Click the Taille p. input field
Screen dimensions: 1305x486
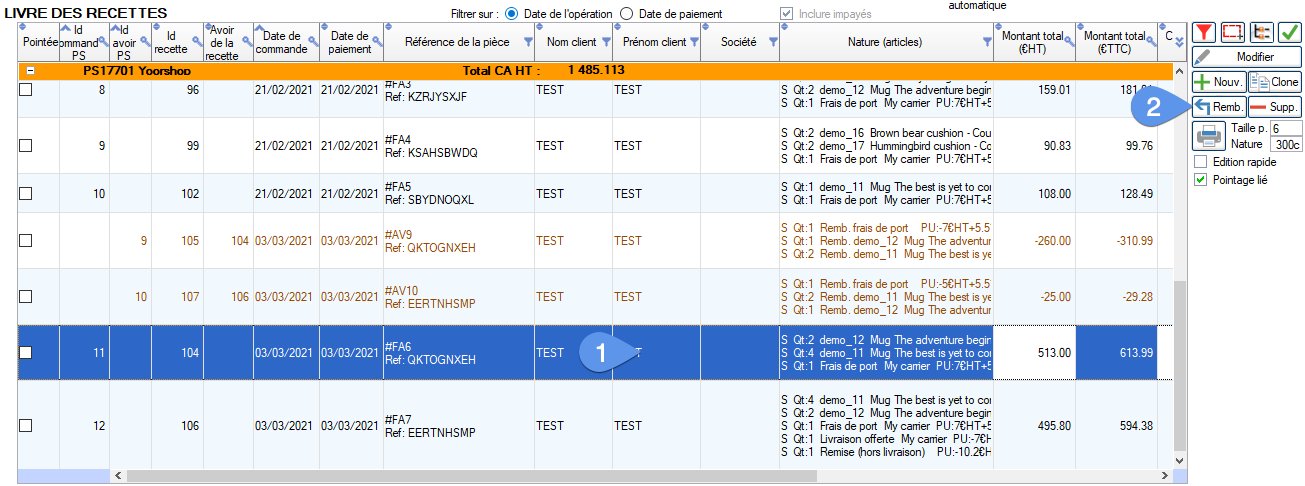click(1286, 128)
